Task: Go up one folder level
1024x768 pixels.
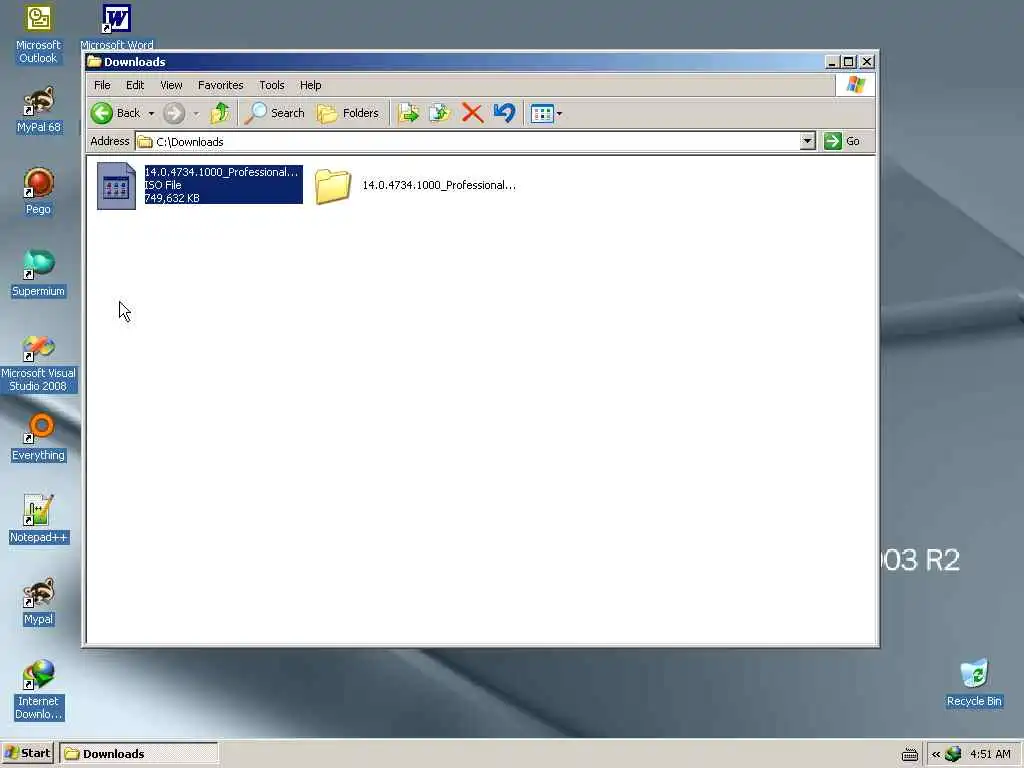Action: [x=220, y=113]
